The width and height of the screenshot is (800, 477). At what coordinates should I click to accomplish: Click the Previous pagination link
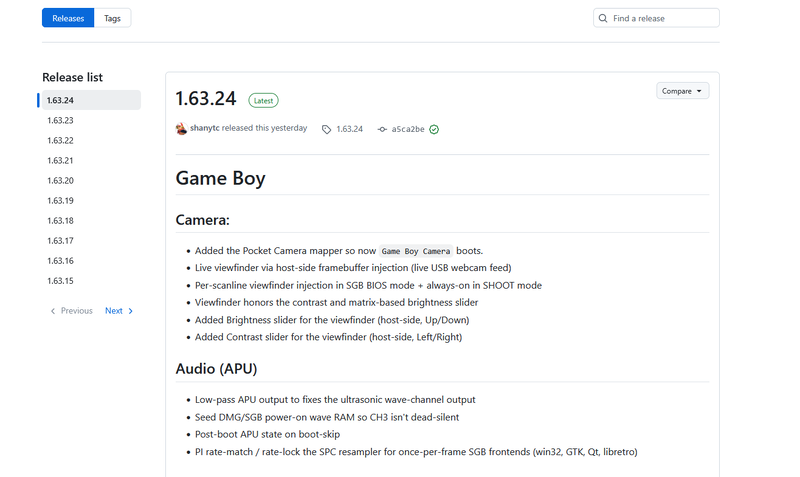pyautogui.click(x=71, y=311)
